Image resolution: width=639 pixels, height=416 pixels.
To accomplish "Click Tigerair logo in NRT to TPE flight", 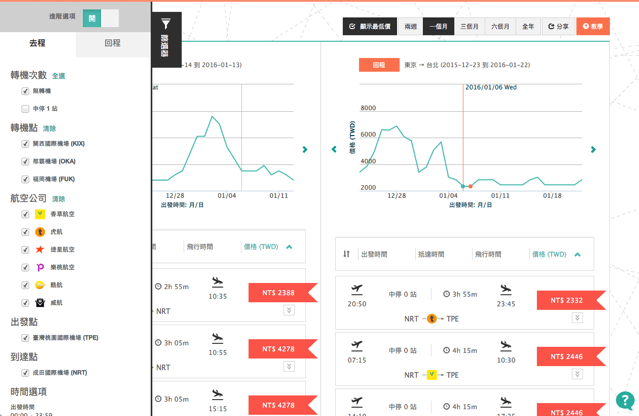I will point(432,319).
